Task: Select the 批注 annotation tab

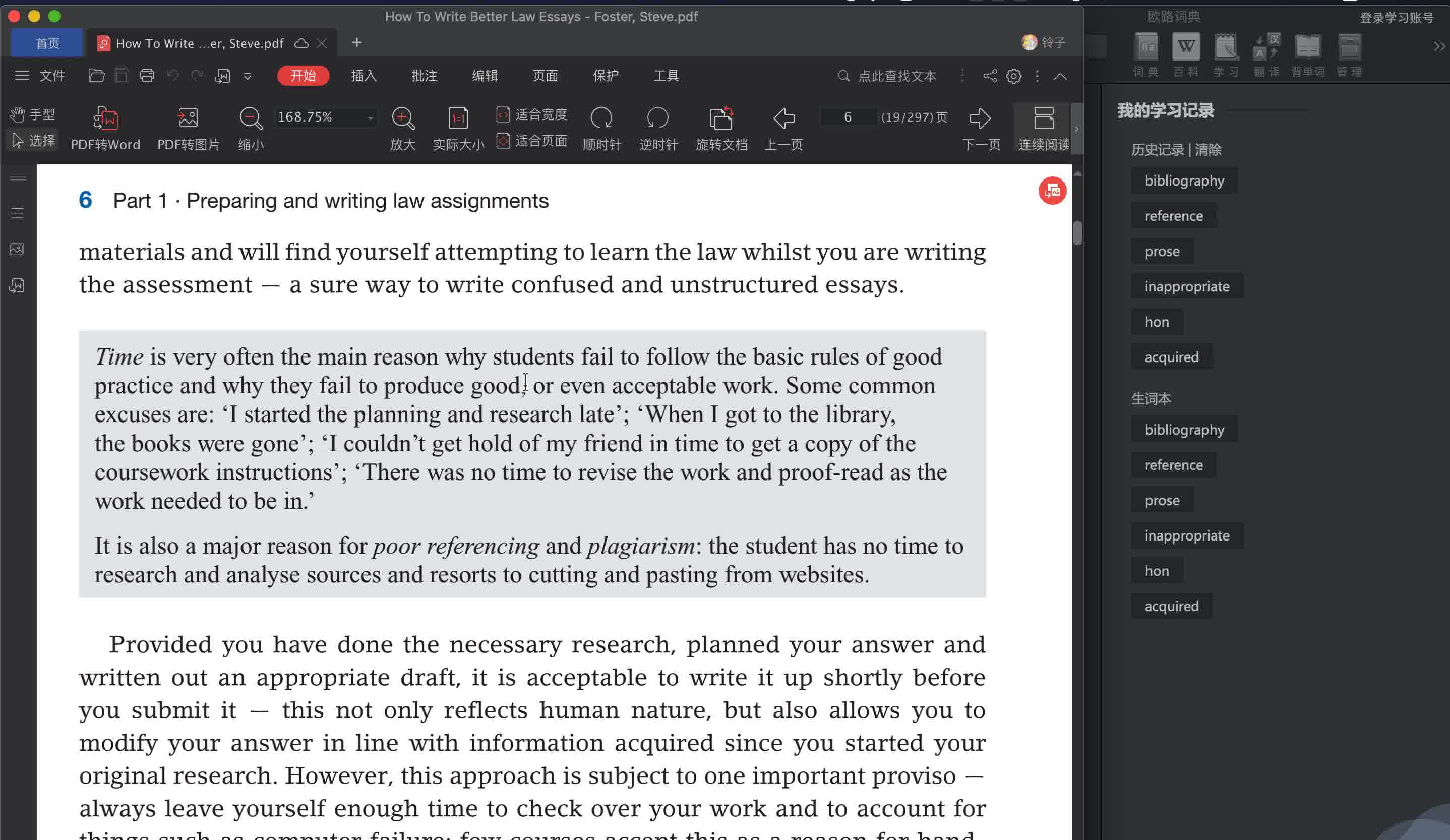Action: 425,75
